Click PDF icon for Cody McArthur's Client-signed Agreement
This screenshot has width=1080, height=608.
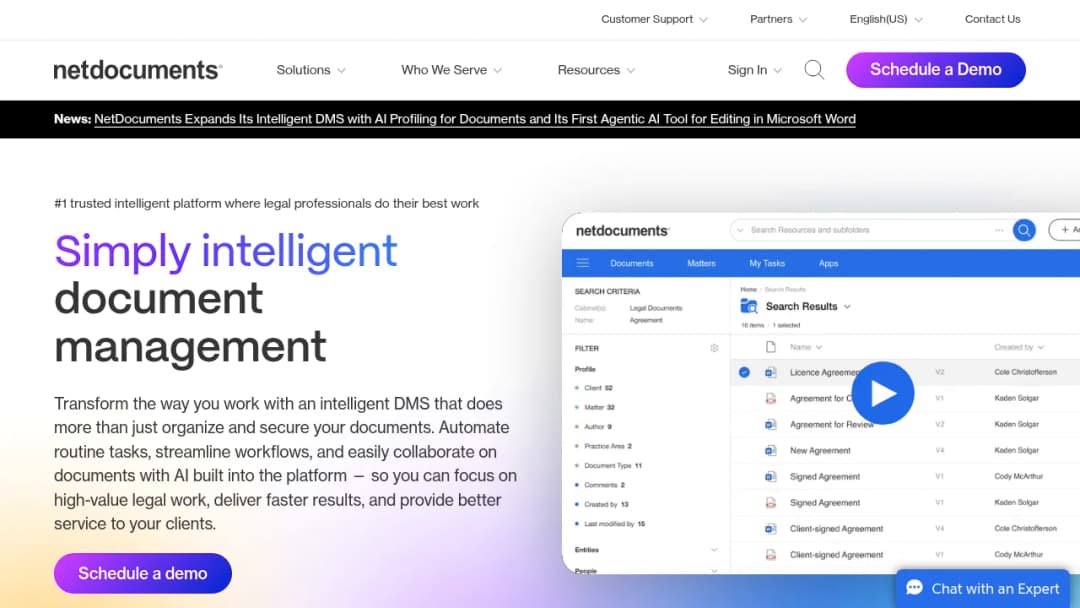(x=771, y=555)
